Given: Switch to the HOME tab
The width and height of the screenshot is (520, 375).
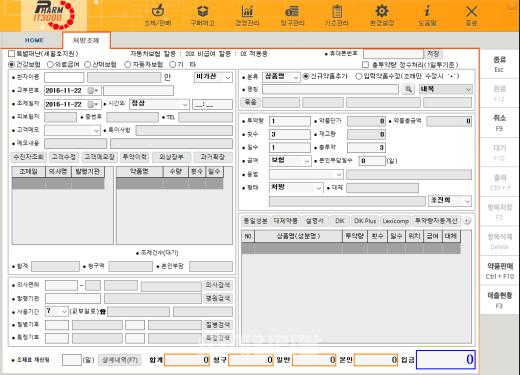Looking at the screenshot, I should pos(34,40).
